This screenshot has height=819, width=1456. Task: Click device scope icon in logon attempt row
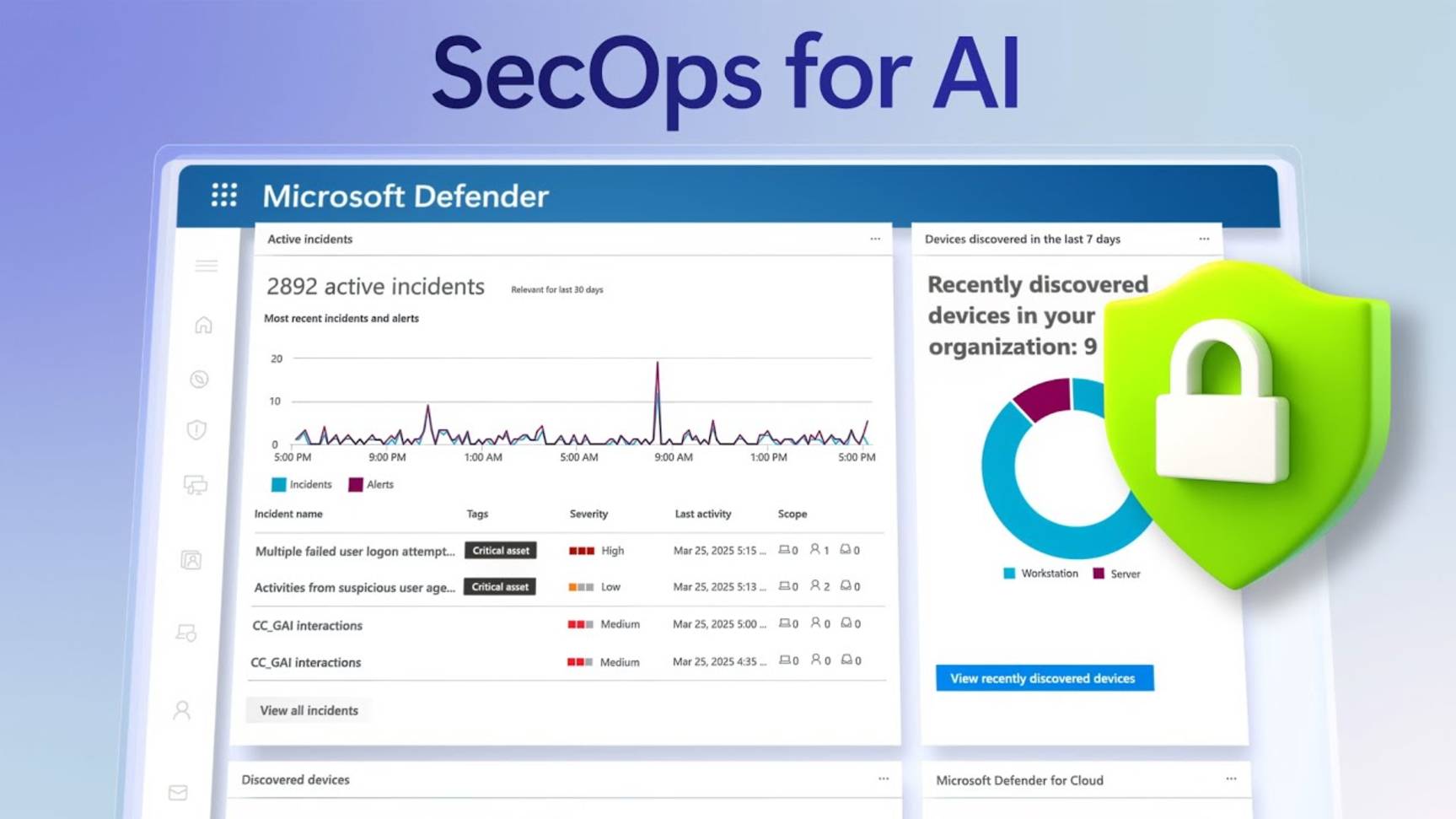(784, 550)
